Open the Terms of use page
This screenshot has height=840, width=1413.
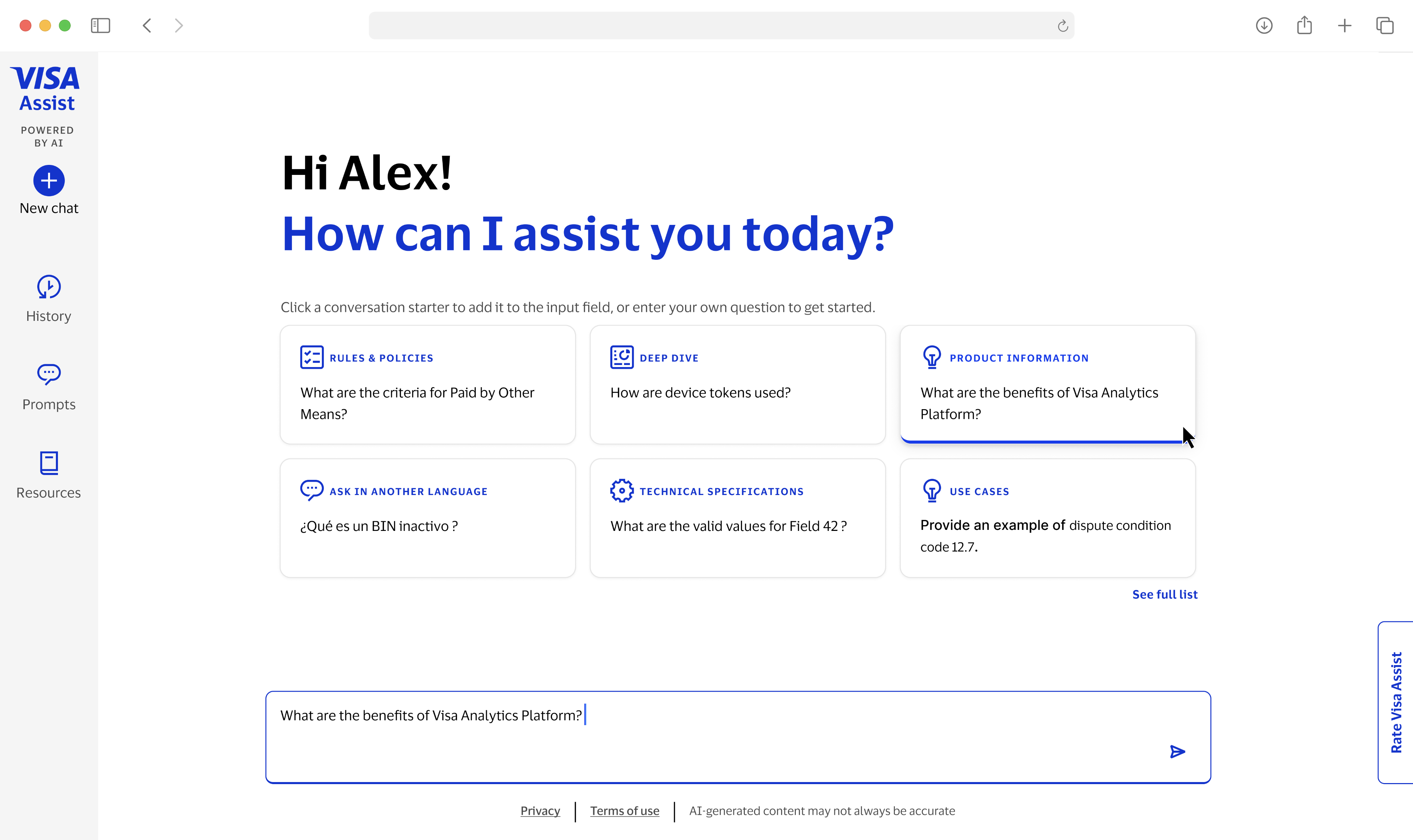point(624,811)
